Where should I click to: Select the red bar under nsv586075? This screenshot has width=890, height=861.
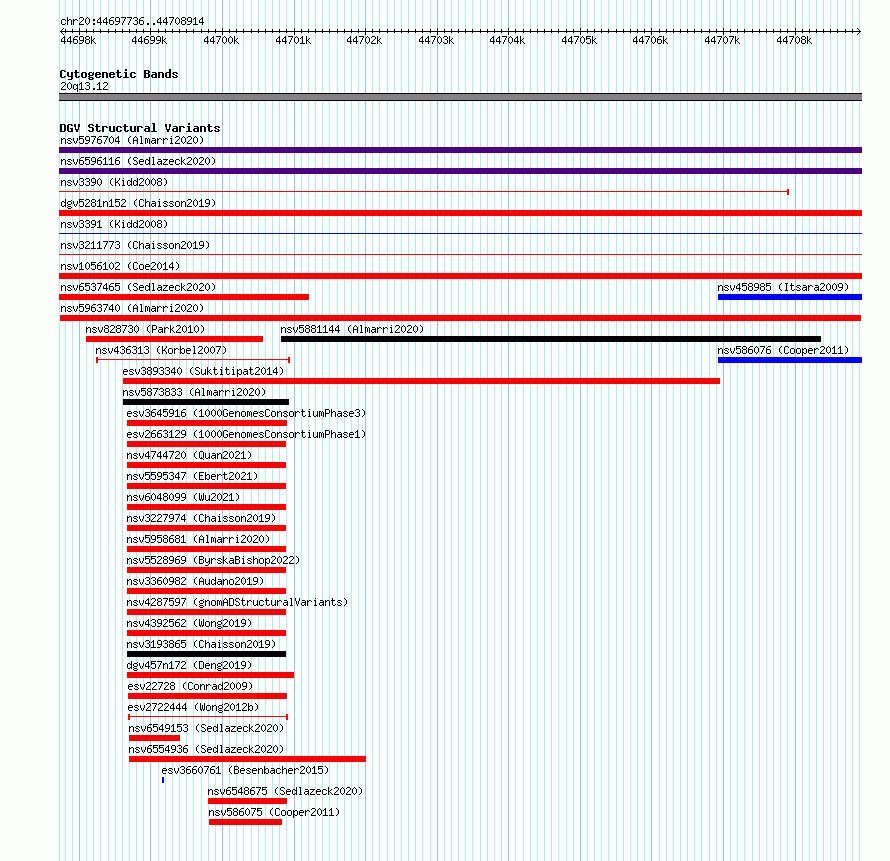tap(245, 822)
